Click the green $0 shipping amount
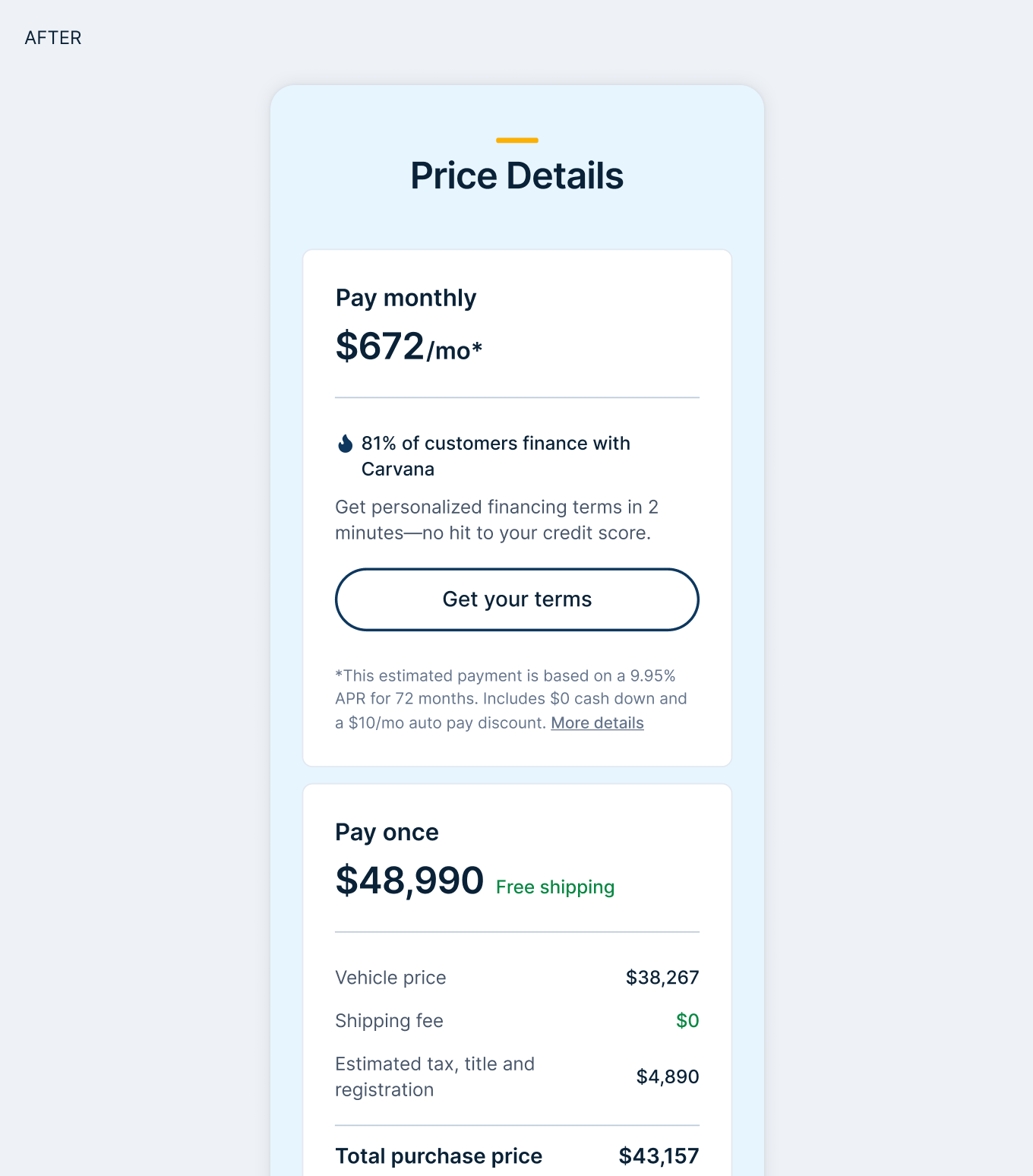The height and width of the screenshot is (1176, 1033). 687,1021
